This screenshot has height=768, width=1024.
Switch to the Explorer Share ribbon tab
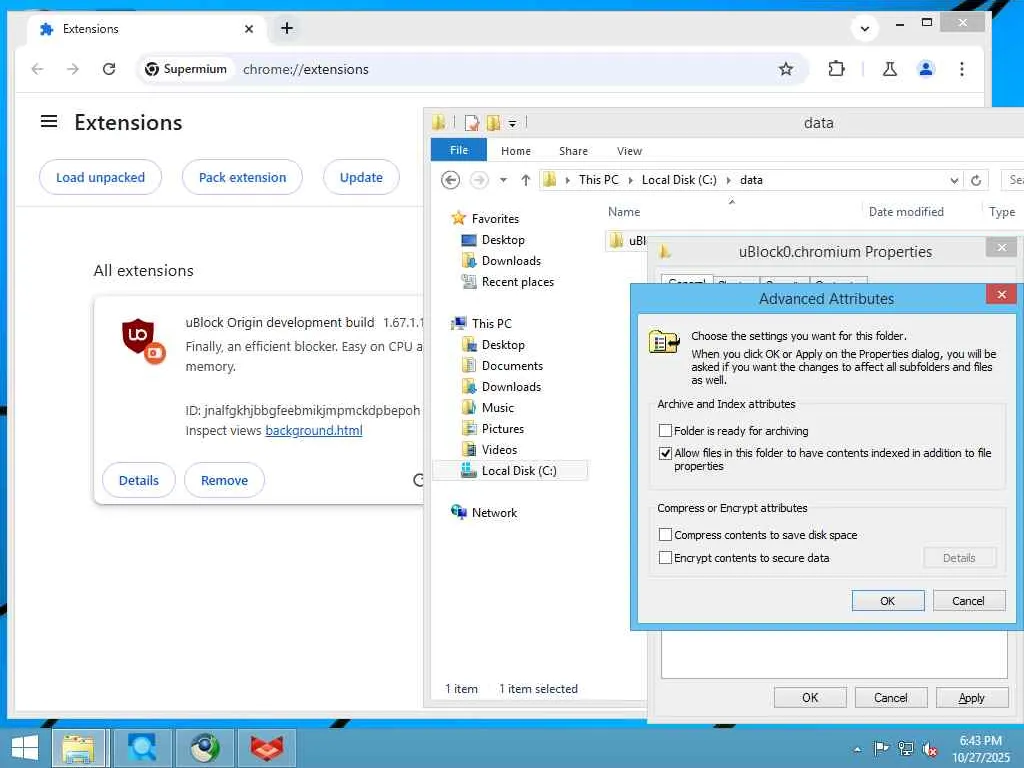(573, 151)
